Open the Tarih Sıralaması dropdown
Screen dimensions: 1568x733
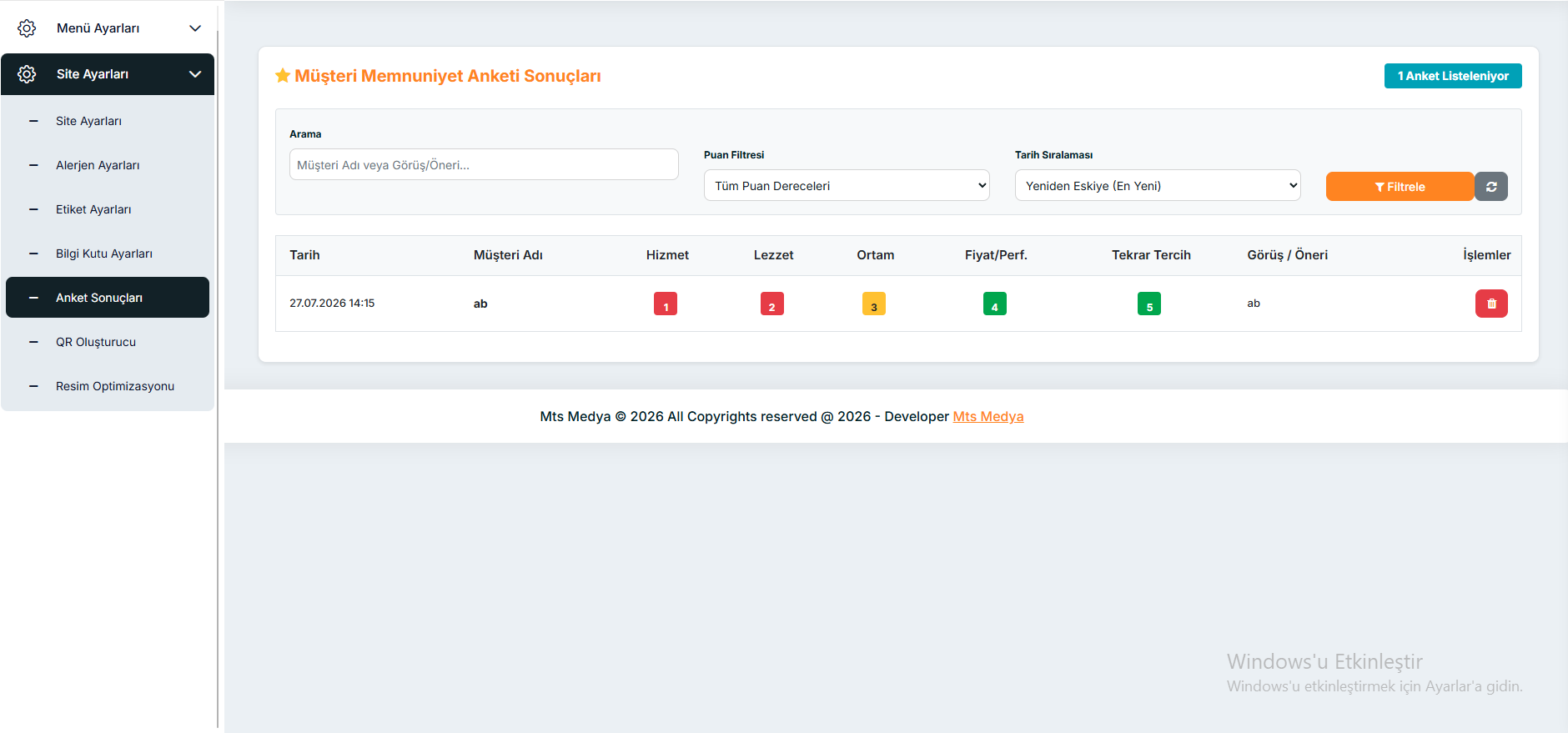click(x=1158, y=185)
